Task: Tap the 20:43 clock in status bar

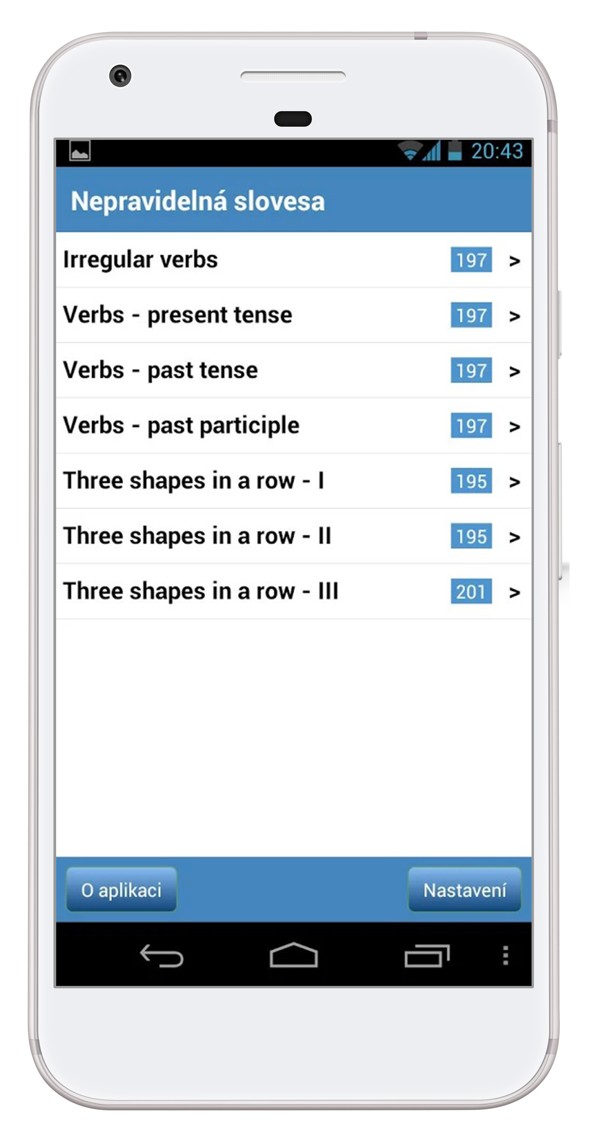Action: pyautogui.click(x=497, y=151)
